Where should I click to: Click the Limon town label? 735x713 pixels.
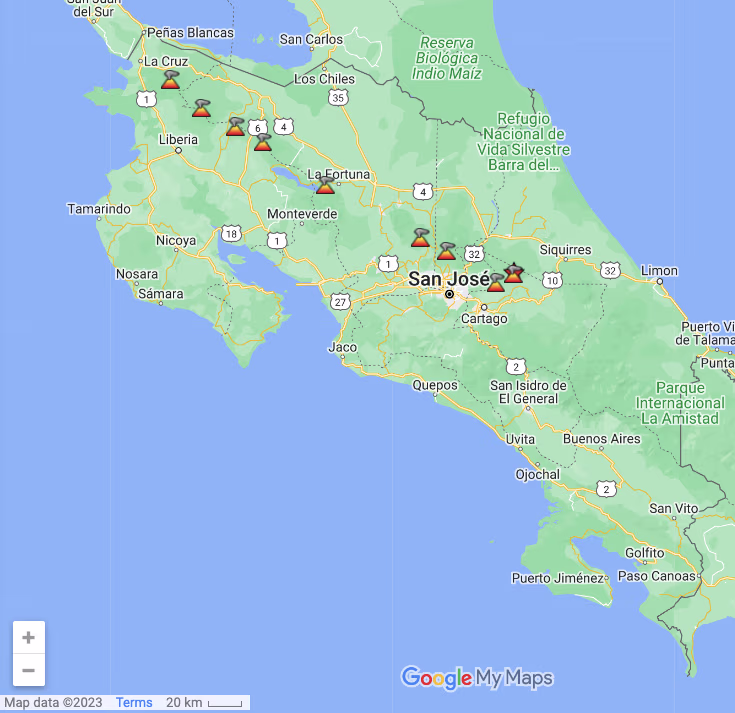[x=659, y=271]
